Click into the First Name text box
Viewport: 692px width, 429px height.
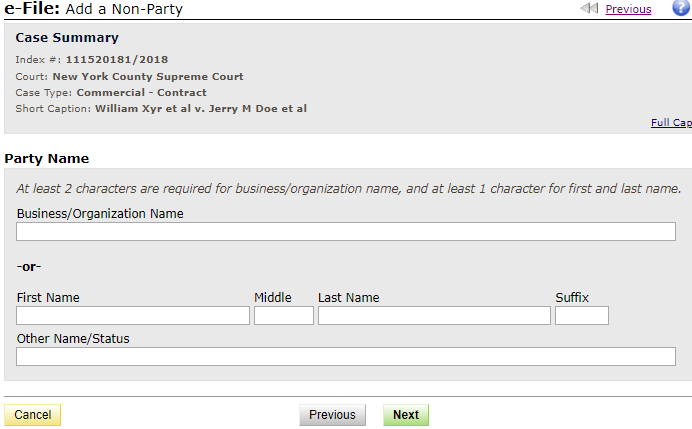click(133, 316)
